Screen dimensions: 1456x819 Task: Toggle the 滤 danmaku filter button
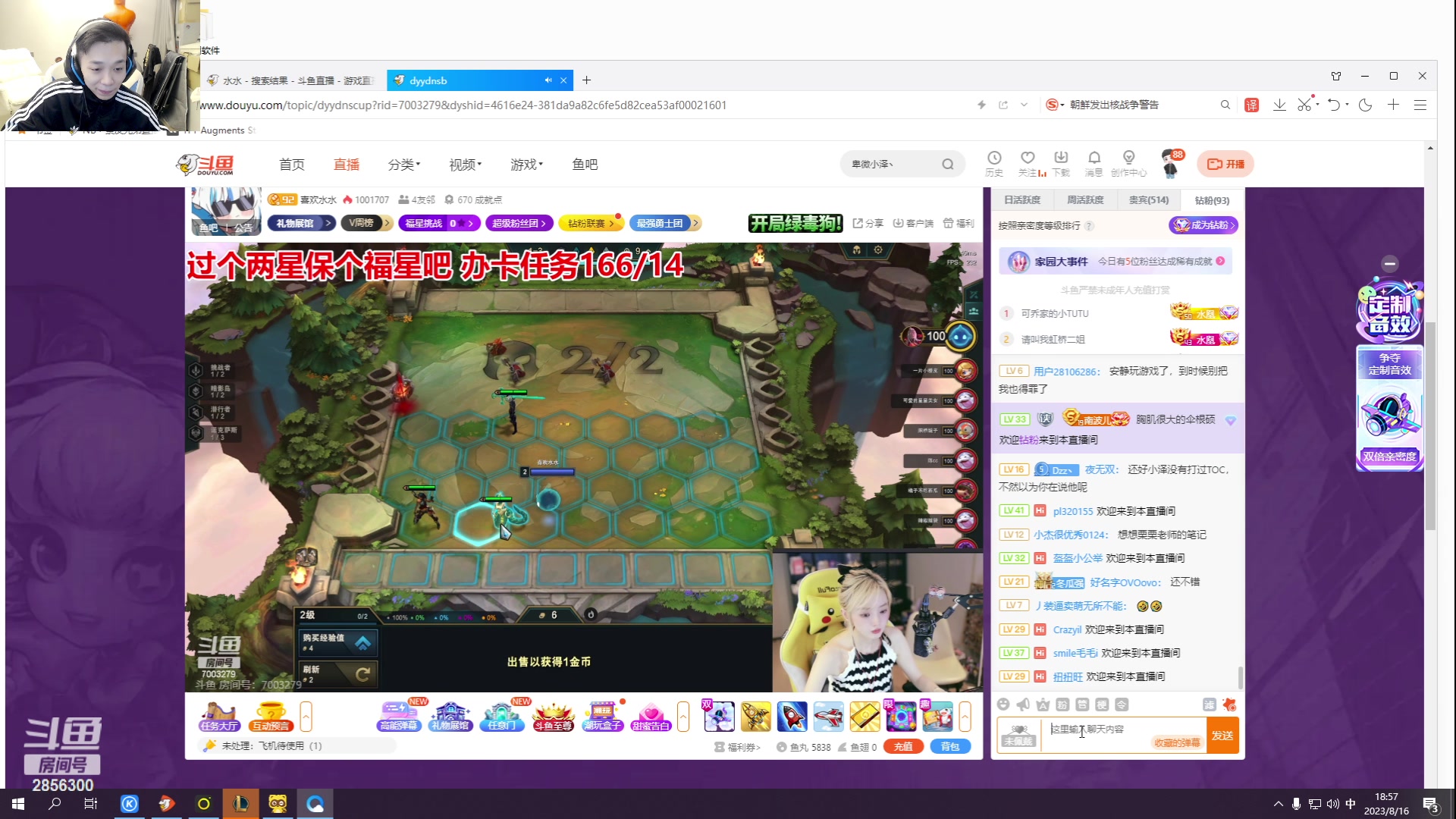pos(1209,704)
